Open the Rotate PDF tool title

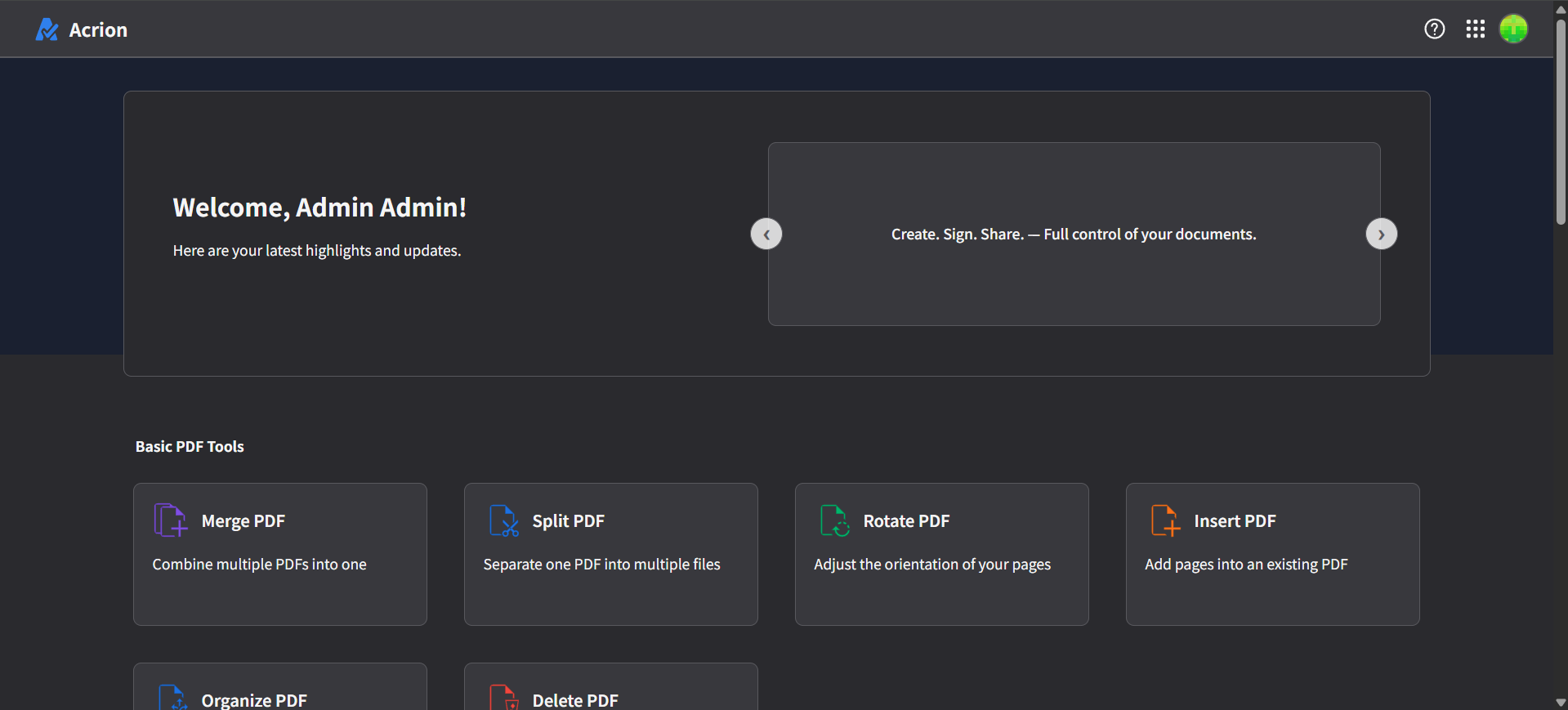click(x=906, y=521)
